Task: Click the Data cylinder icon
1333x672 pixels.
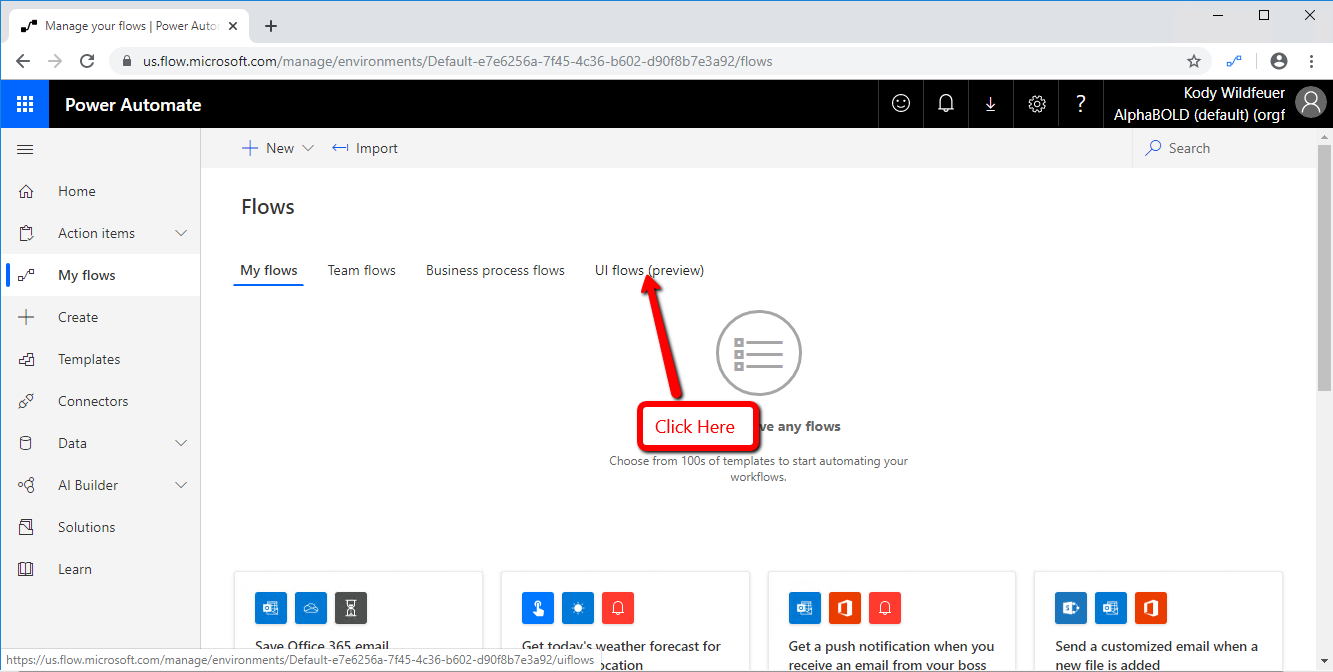Action: [x=26, y=443]
